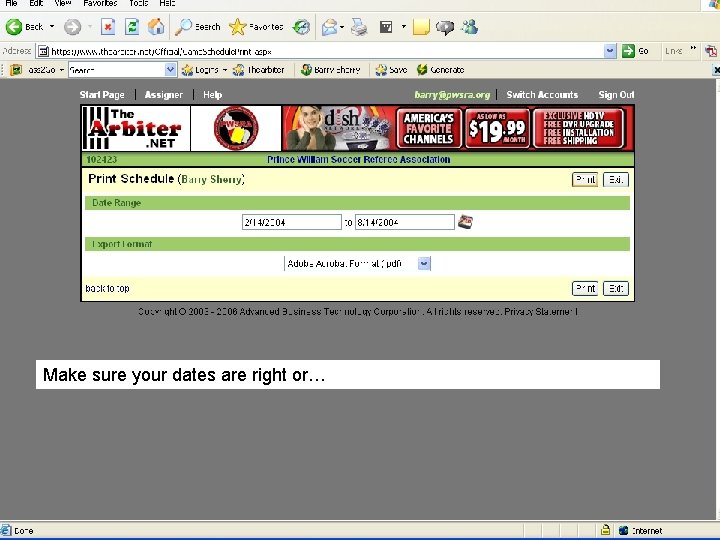Click the Arbiter.NET logo
Image resolution: width=720 pixels, height=540 pixels.
[x=136, y=128]
